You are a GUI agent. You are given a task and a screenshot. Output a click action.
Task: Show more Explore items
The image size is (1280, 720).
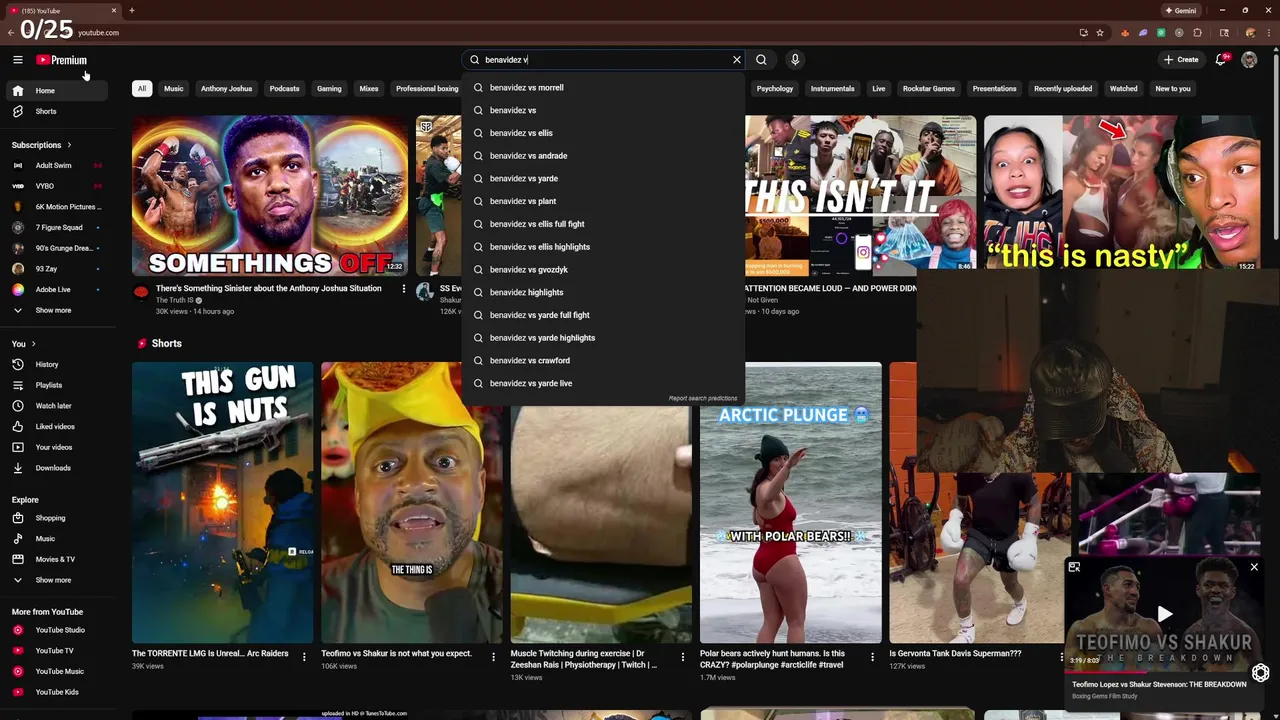[59, 580]
